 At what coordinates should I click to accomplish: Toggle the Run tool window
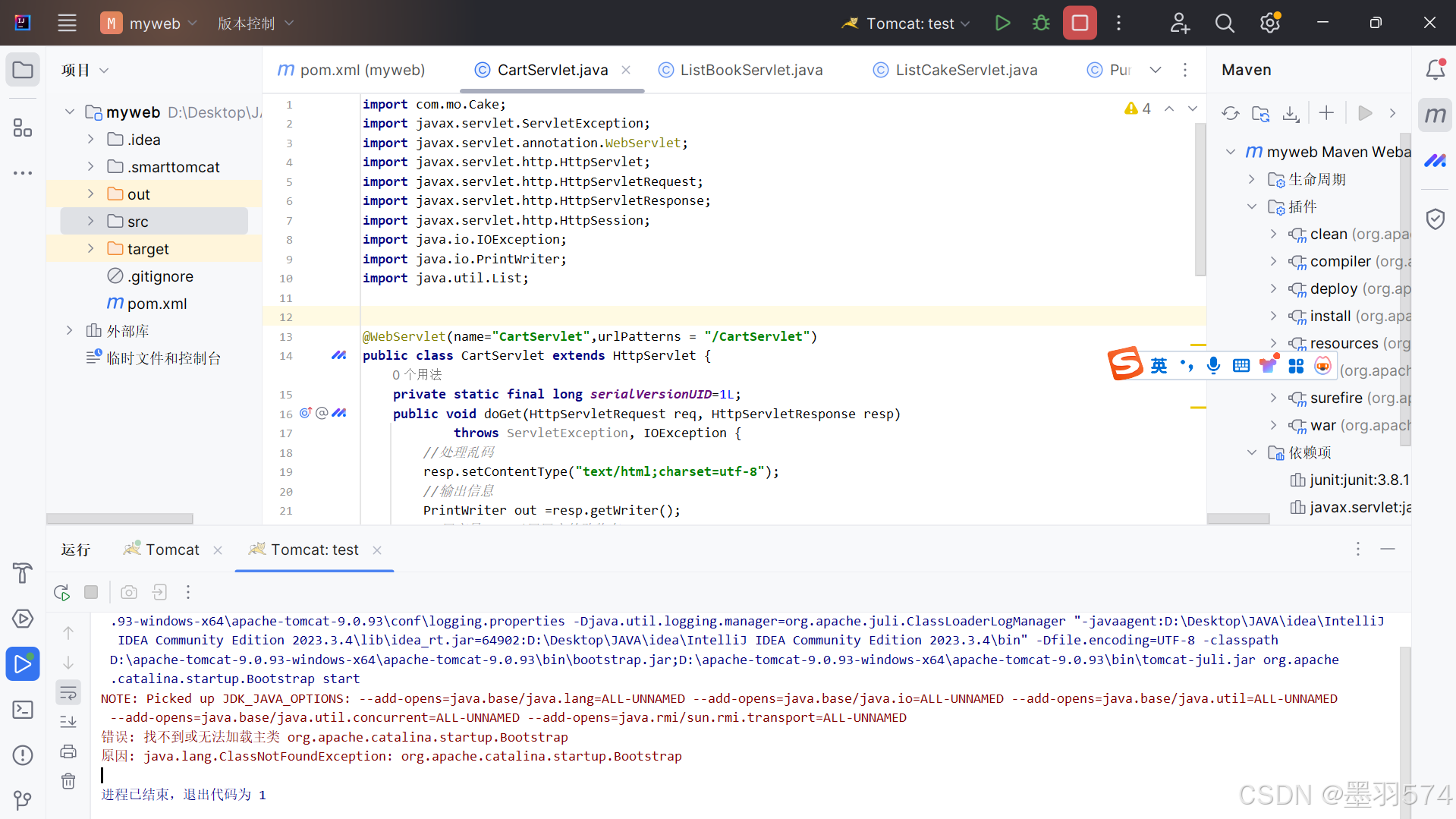tap(23, 664)
